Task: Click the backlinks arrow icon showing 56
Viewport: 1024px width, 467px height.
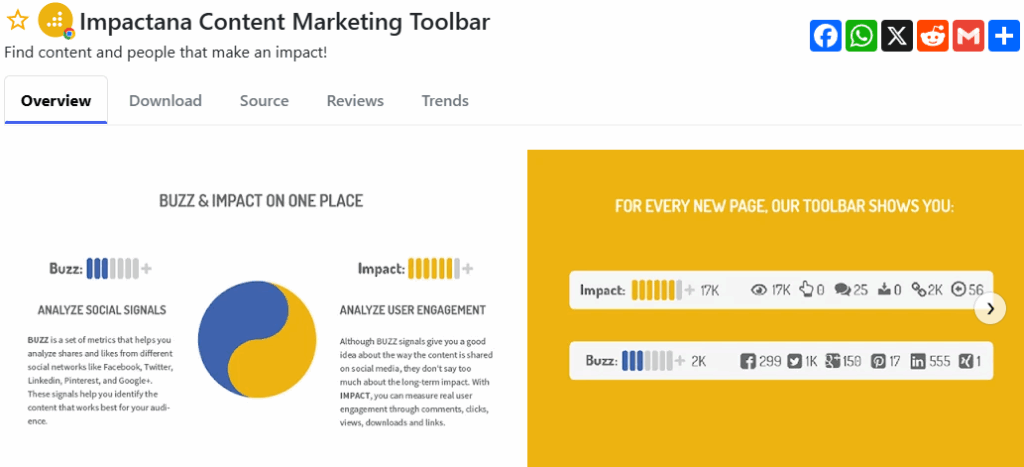Action: click(959, 289)
